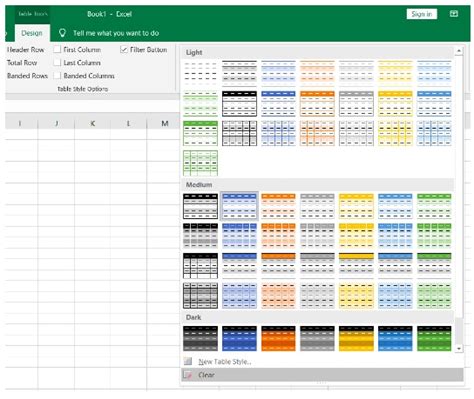474x399 pixels.
Task: Choose New Table Style option
Action: (x=225, y=362)
